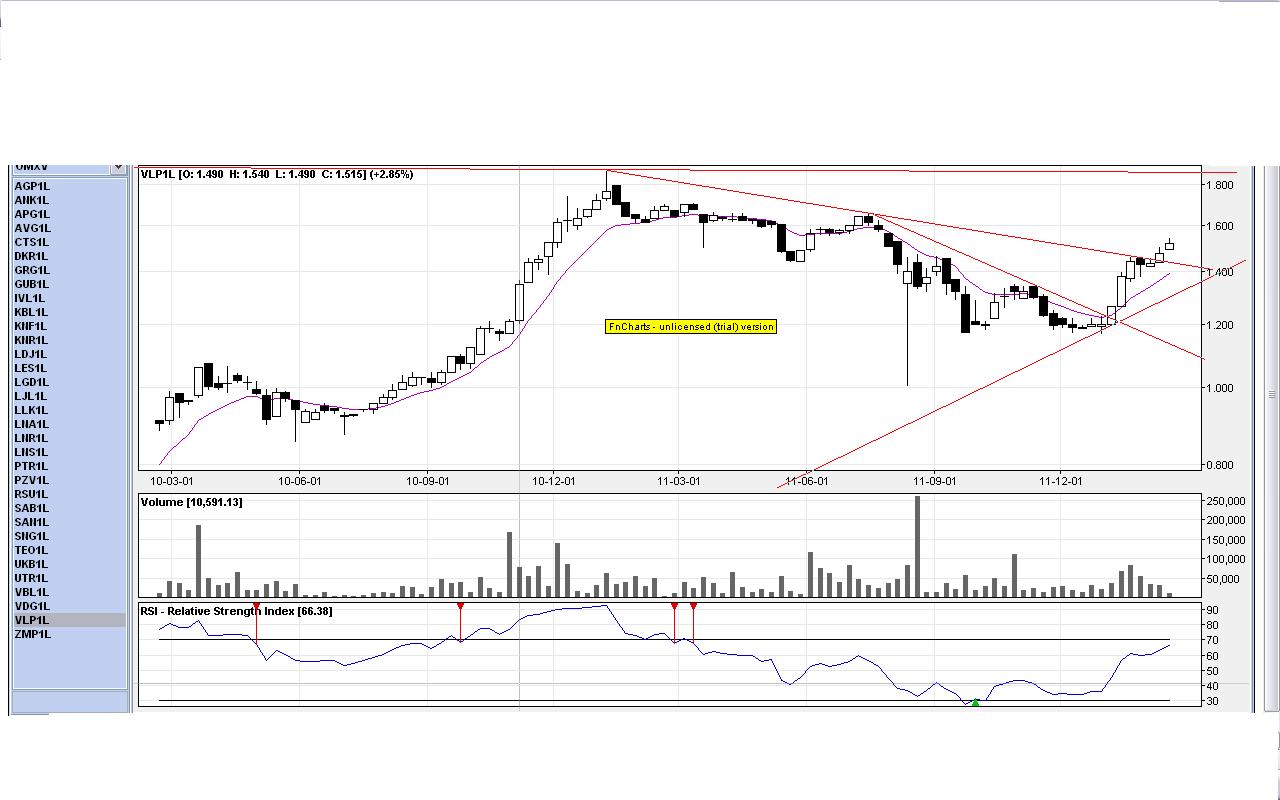
Task: Click the empty field below ticker list
Action: (70, 702)
